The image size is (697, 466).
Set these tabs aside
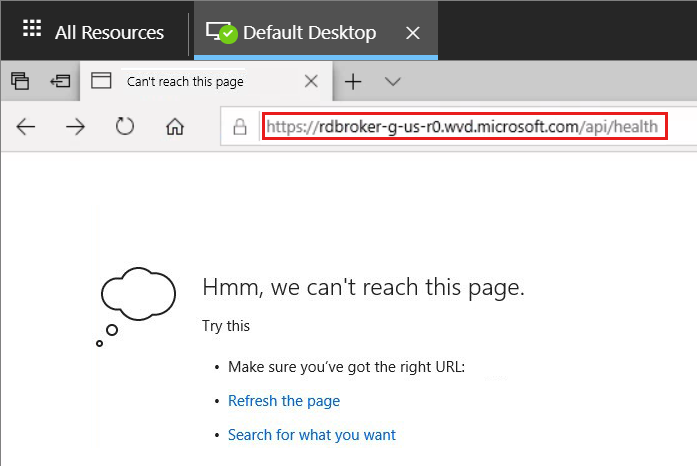60,82
